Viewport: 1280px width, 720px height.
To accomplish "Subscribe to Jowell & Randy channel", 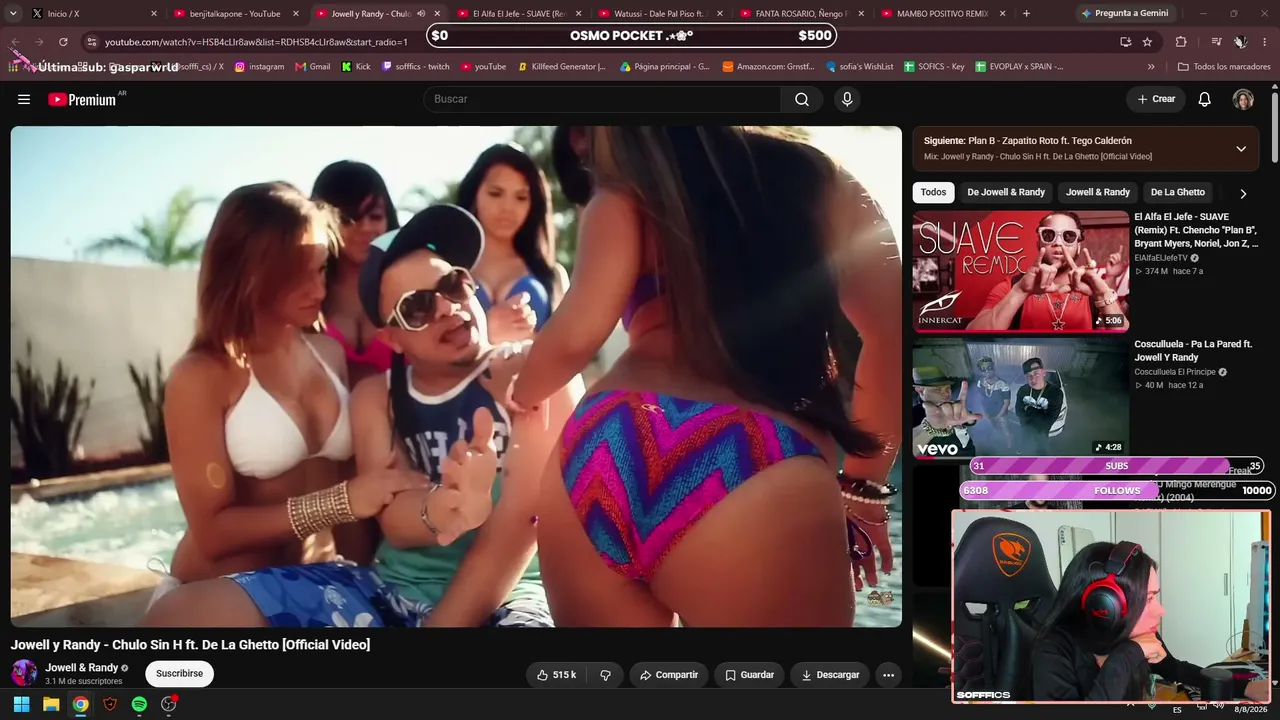I will click(x=179, y=674).
